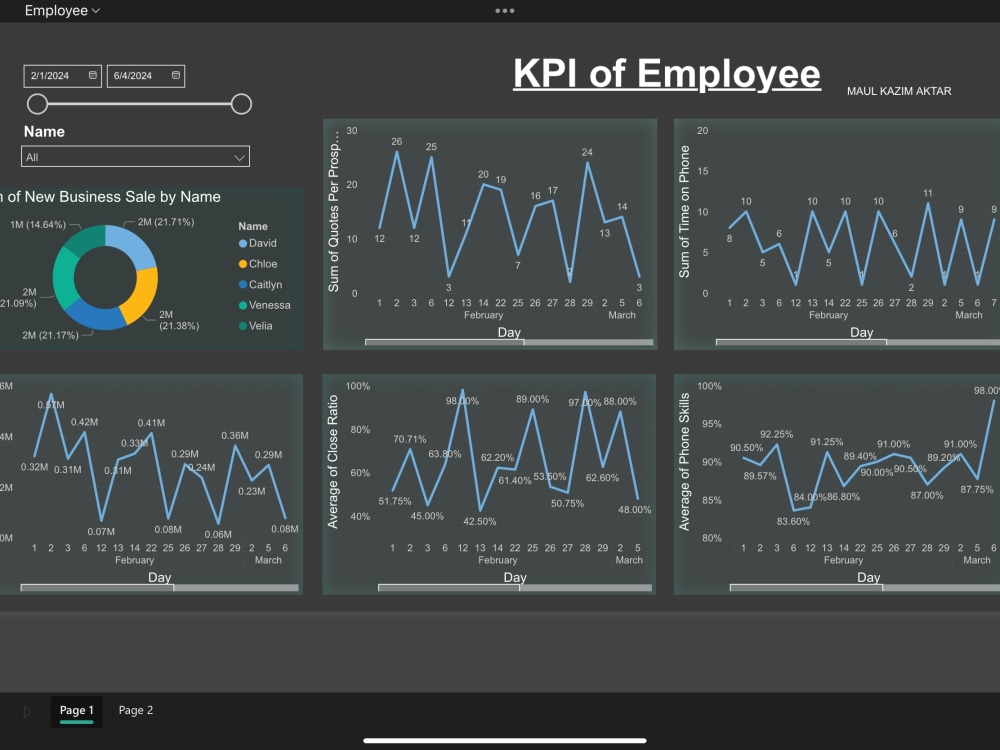Click the 2/1/2024 date input field
The width and height of the screenshot is (1000, 750).
tap(55, 75)
